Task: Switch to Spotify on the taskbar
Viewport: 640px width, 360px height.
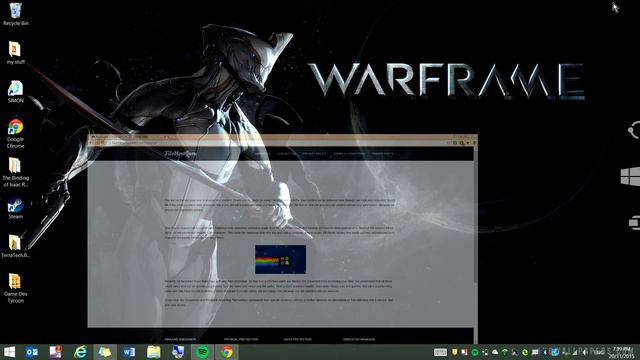Action: point(202,352)
